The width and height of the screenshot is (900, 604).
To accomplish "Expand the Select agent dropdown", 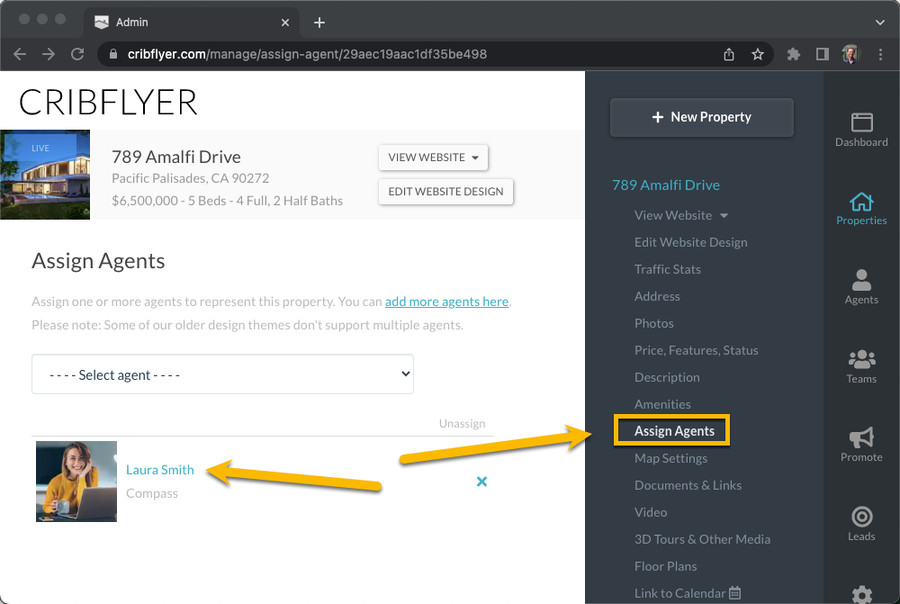I will 223,374.
